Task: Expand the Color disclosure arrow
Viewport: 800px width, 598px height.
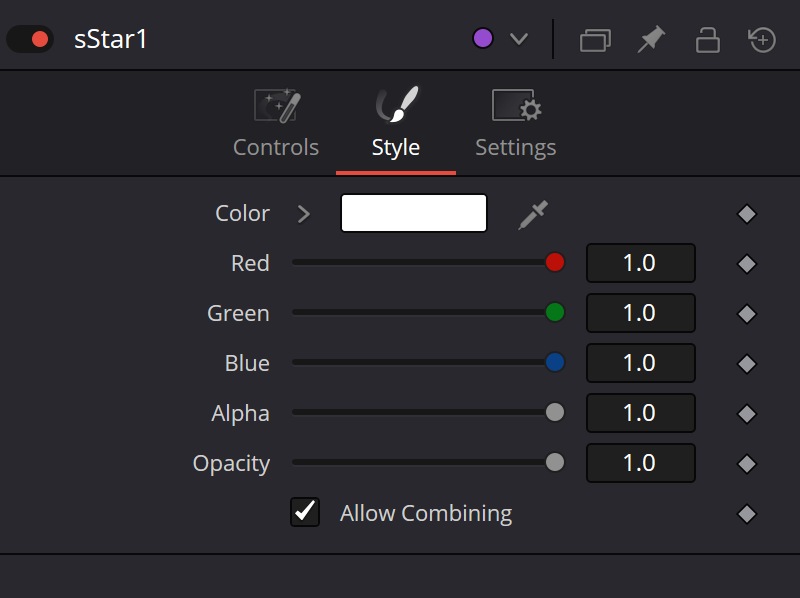Action: pyautogui.click(x=304, y=214)
